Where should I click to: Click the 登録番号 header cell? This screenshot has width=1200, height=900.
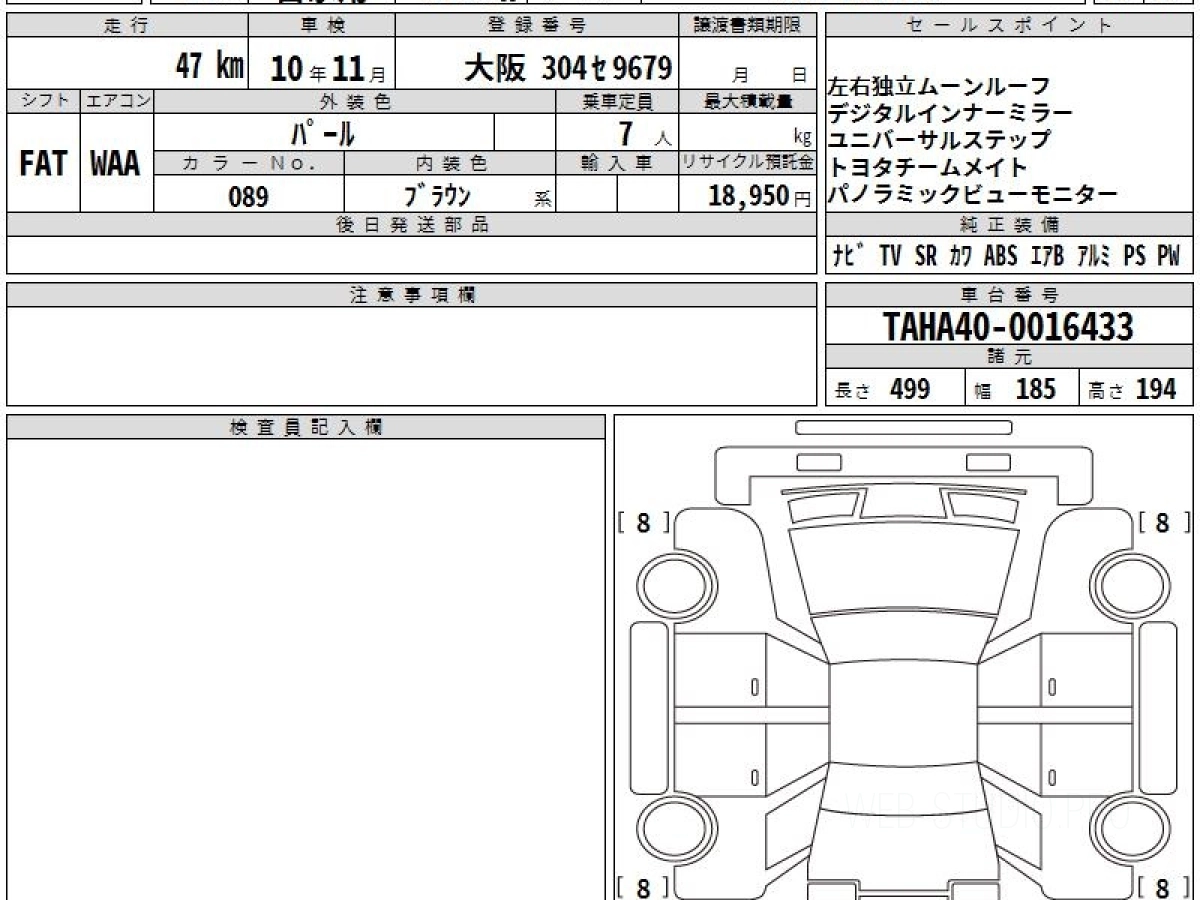pyautogui.click(x=538, y=26)
